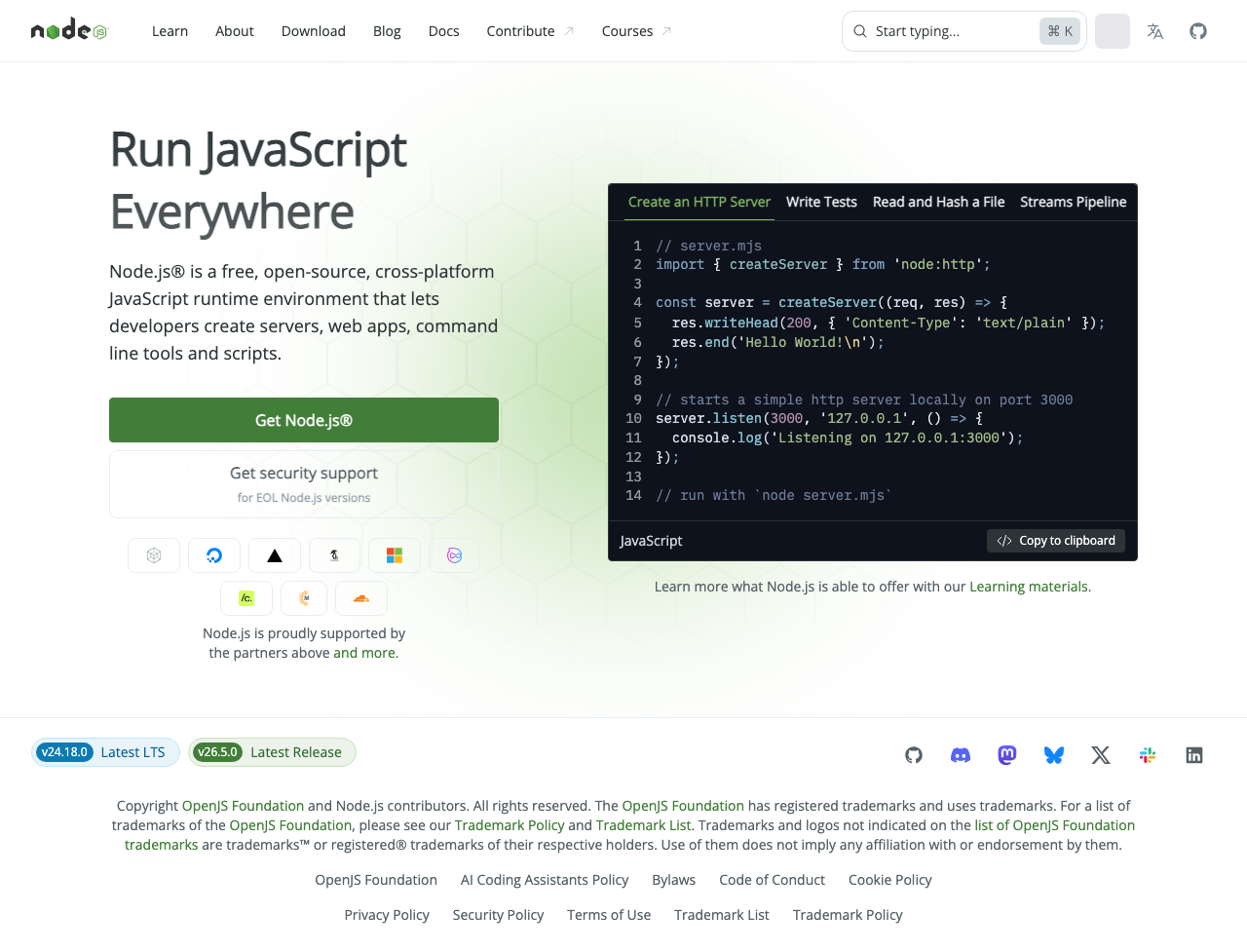The height and width of the screenshot is (952, 1247).
Task: Click the pink circular partner logo
Action: point(454,555)
